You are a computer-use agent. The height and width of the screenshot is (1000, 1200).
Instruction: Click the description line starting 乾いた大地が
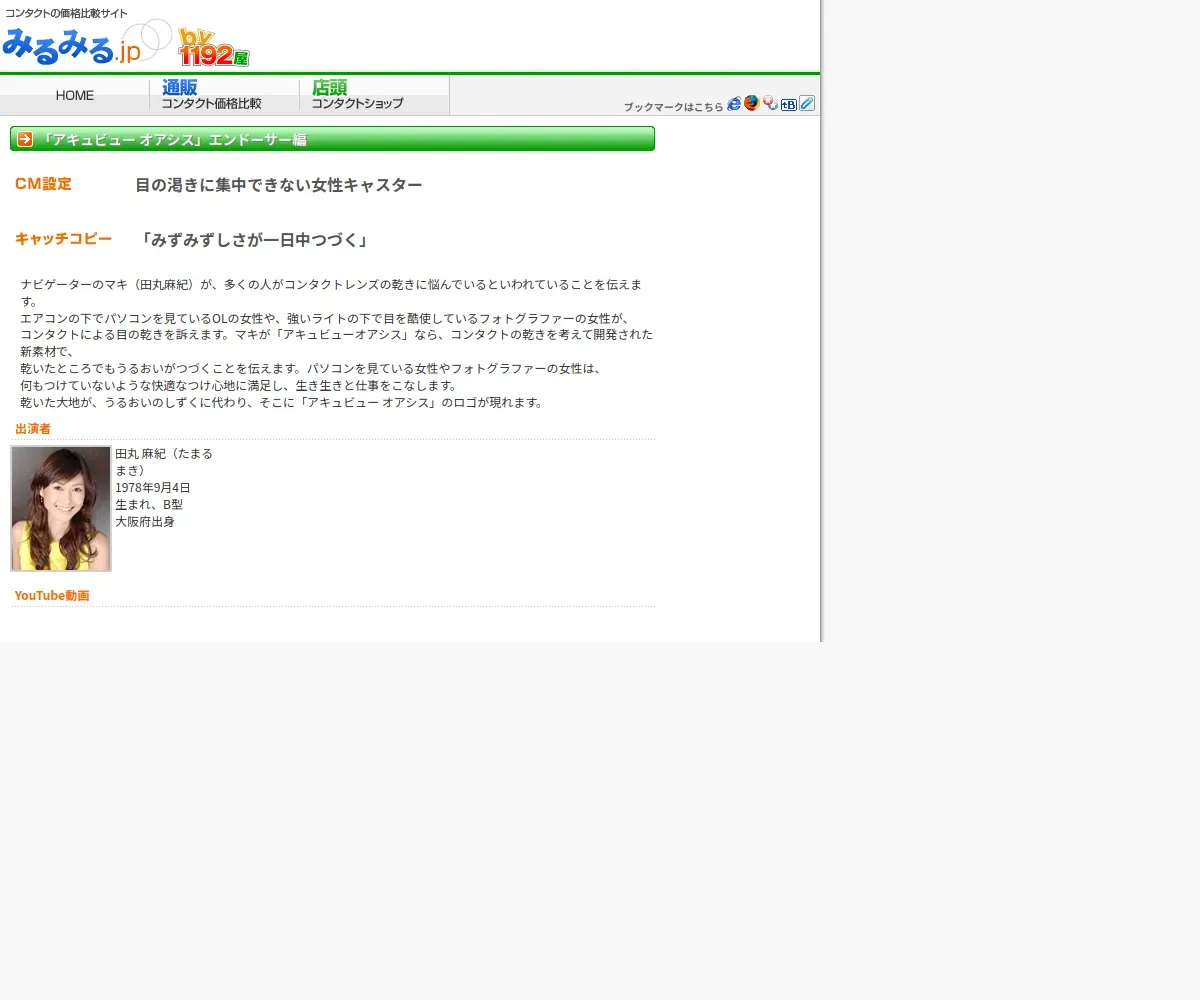(x=282, y=403)
